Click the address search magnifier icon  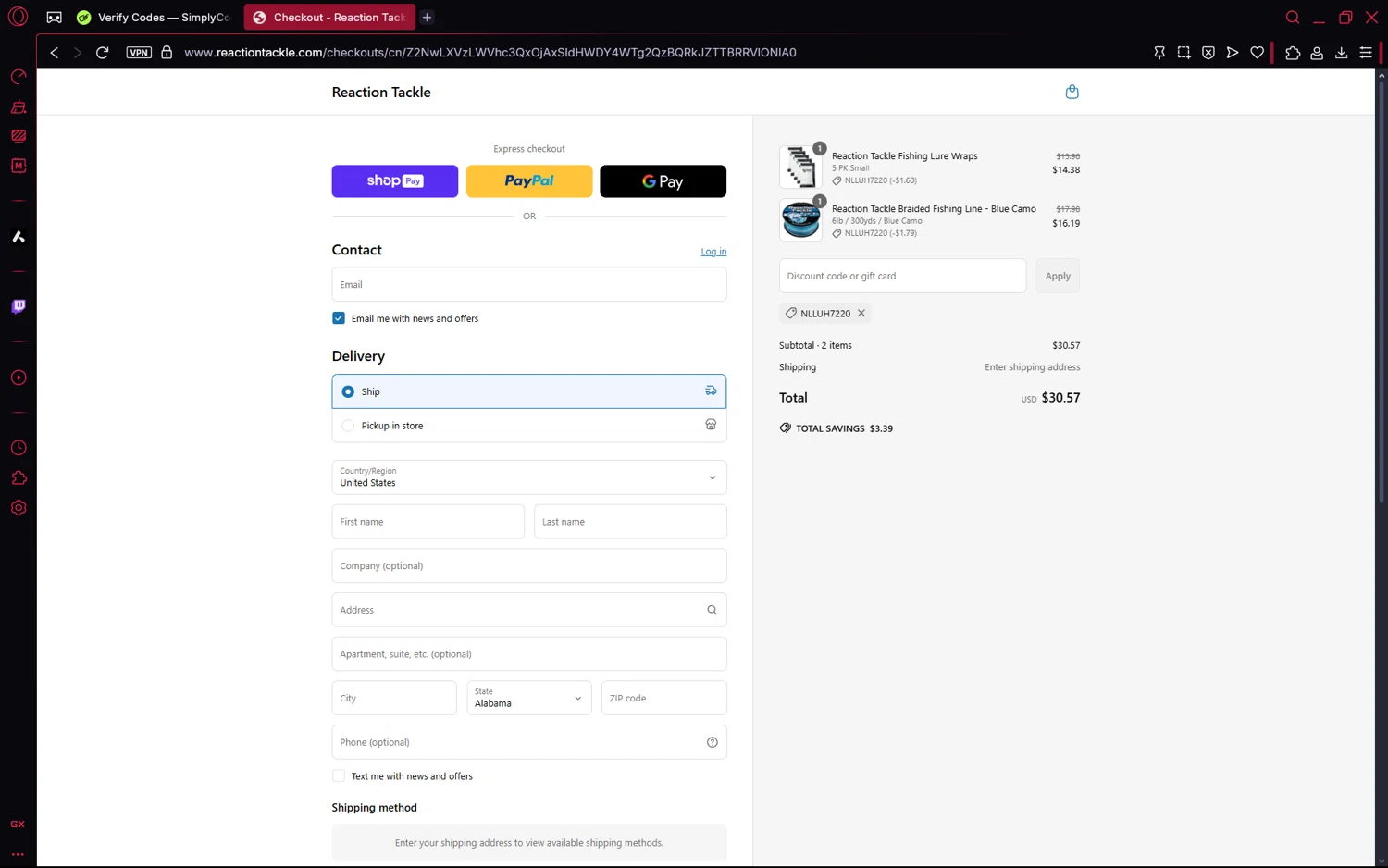tap(712, 610)
